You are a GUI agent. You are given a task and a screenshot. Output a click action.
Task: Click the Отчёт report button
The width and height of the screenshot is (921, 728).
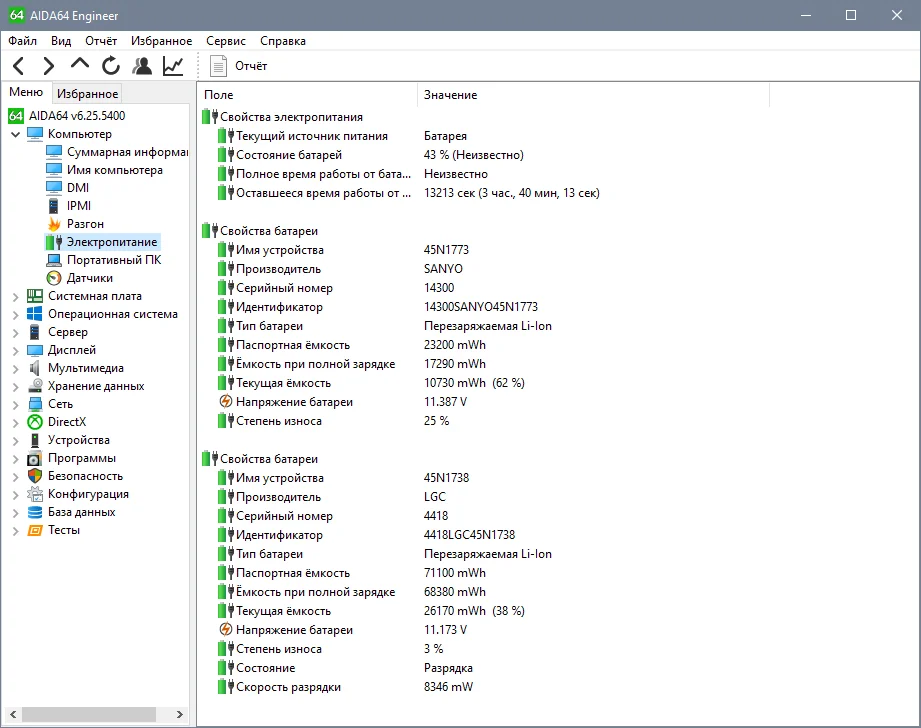pos(239,66)
